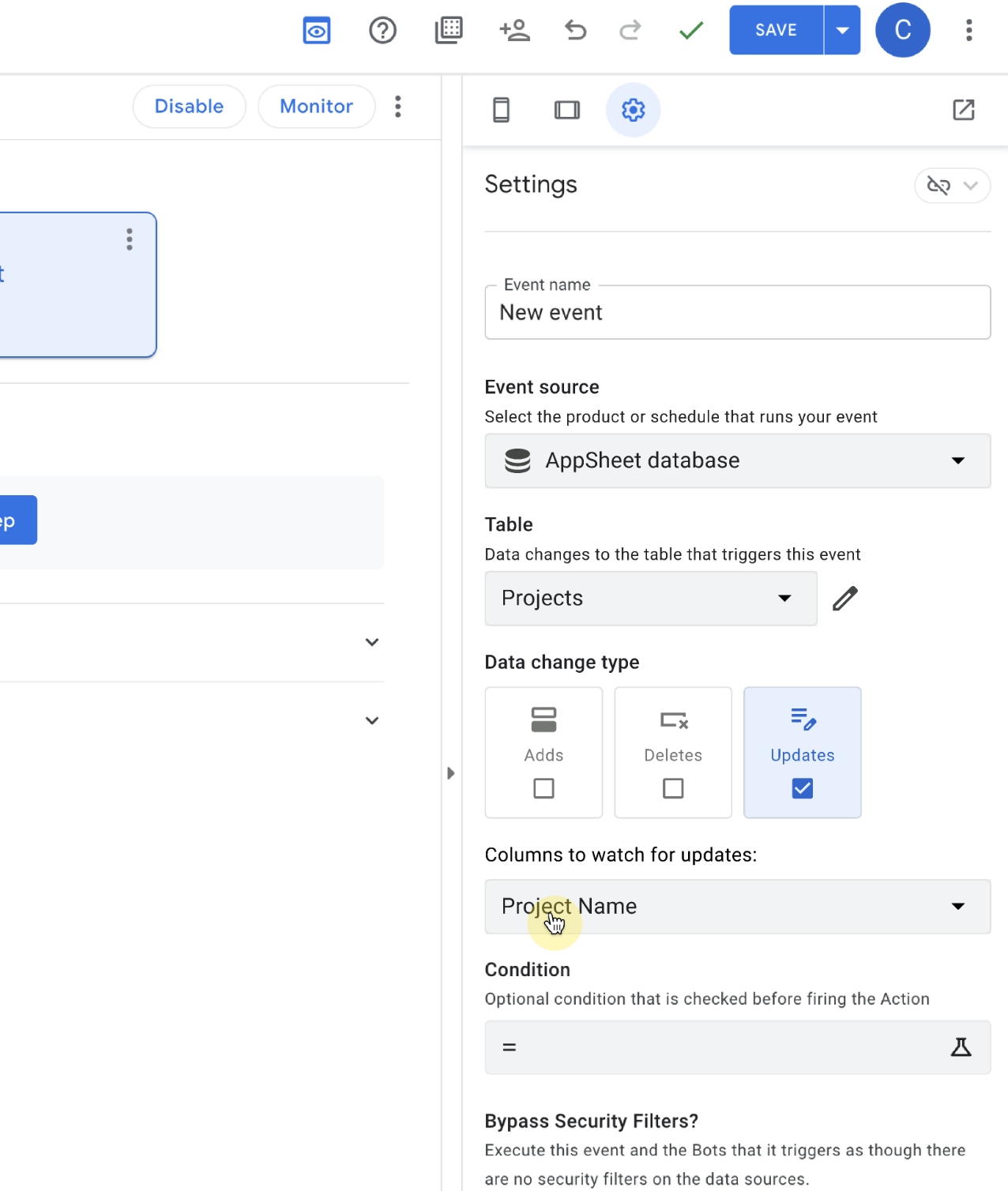The height and width of the screenshot is (1191, 1008).
Task: Select the settings gear tab
Action: [633, 110]
